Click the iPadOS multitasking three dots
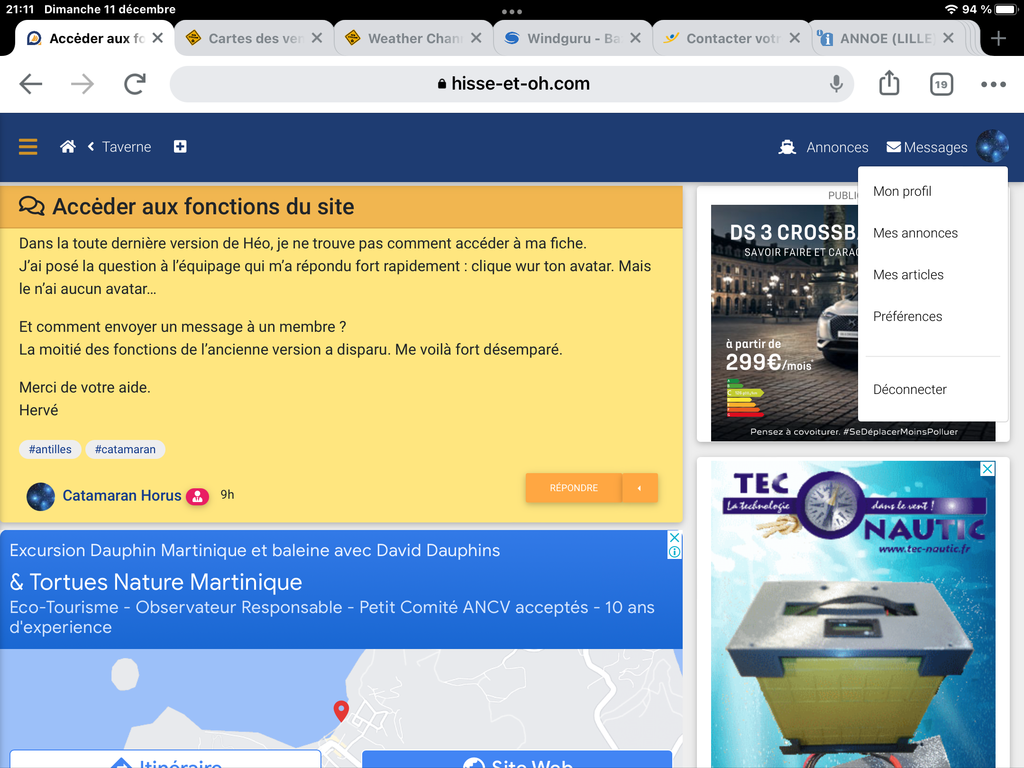1024x768 pixels. (x=512, y=11)
